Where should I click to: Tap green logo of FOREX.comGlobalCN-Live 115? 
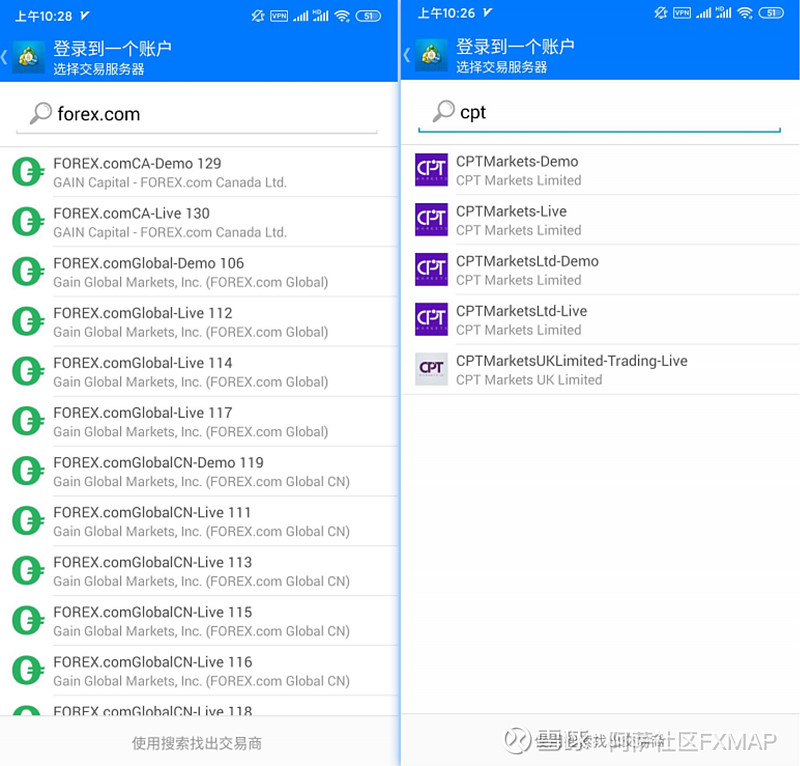28,620
